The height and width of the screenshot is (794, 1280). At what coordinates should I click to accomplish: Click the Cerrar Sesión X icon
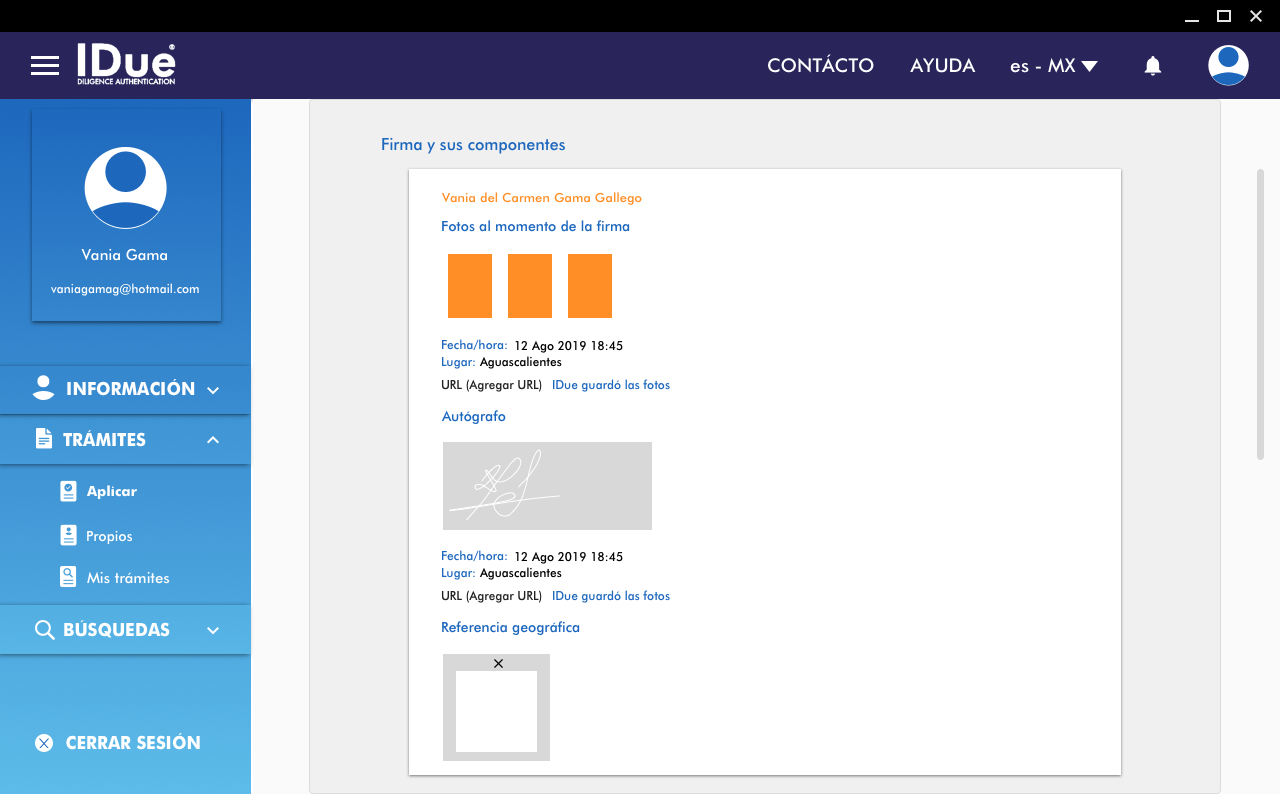[44, 743]
